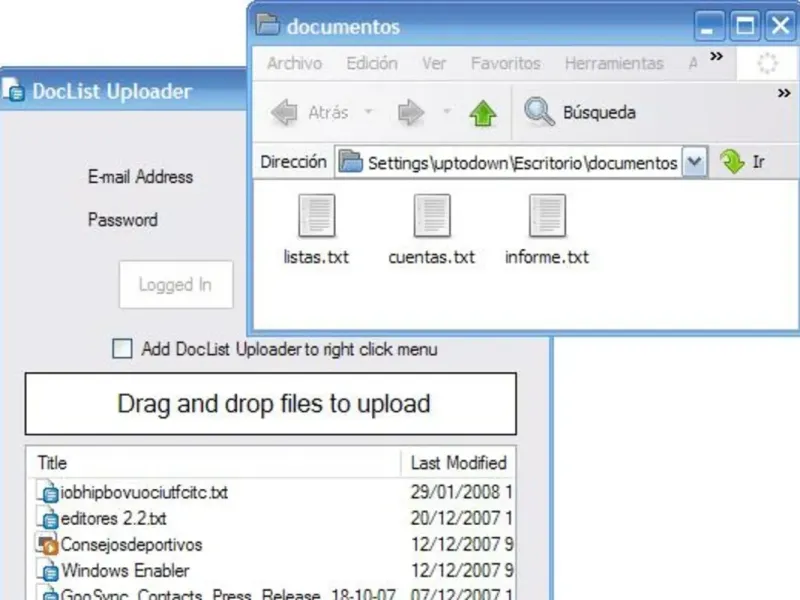Open Búsqueda magnifying glass search
The width and height of the screenshot is (800, 600).
[x=539, y=111]
